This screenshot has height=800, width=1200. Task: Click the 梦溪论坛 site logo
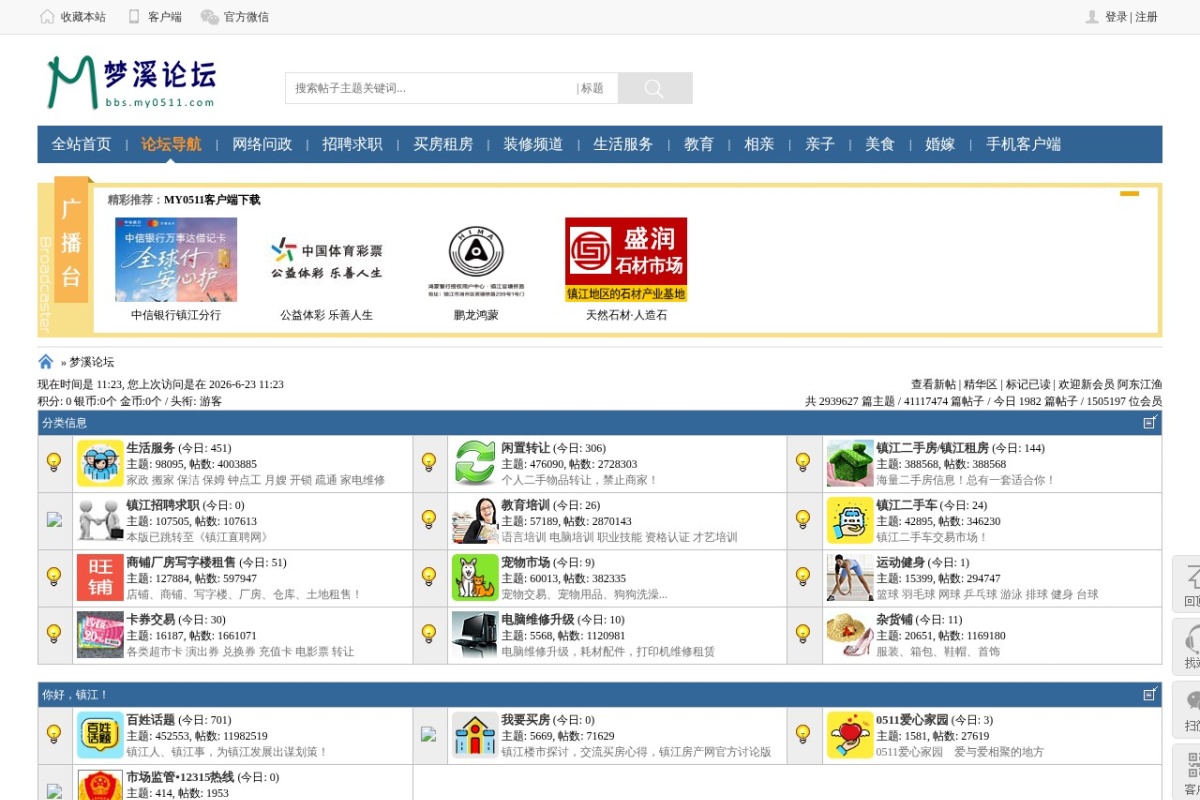(x=131, y=82)
